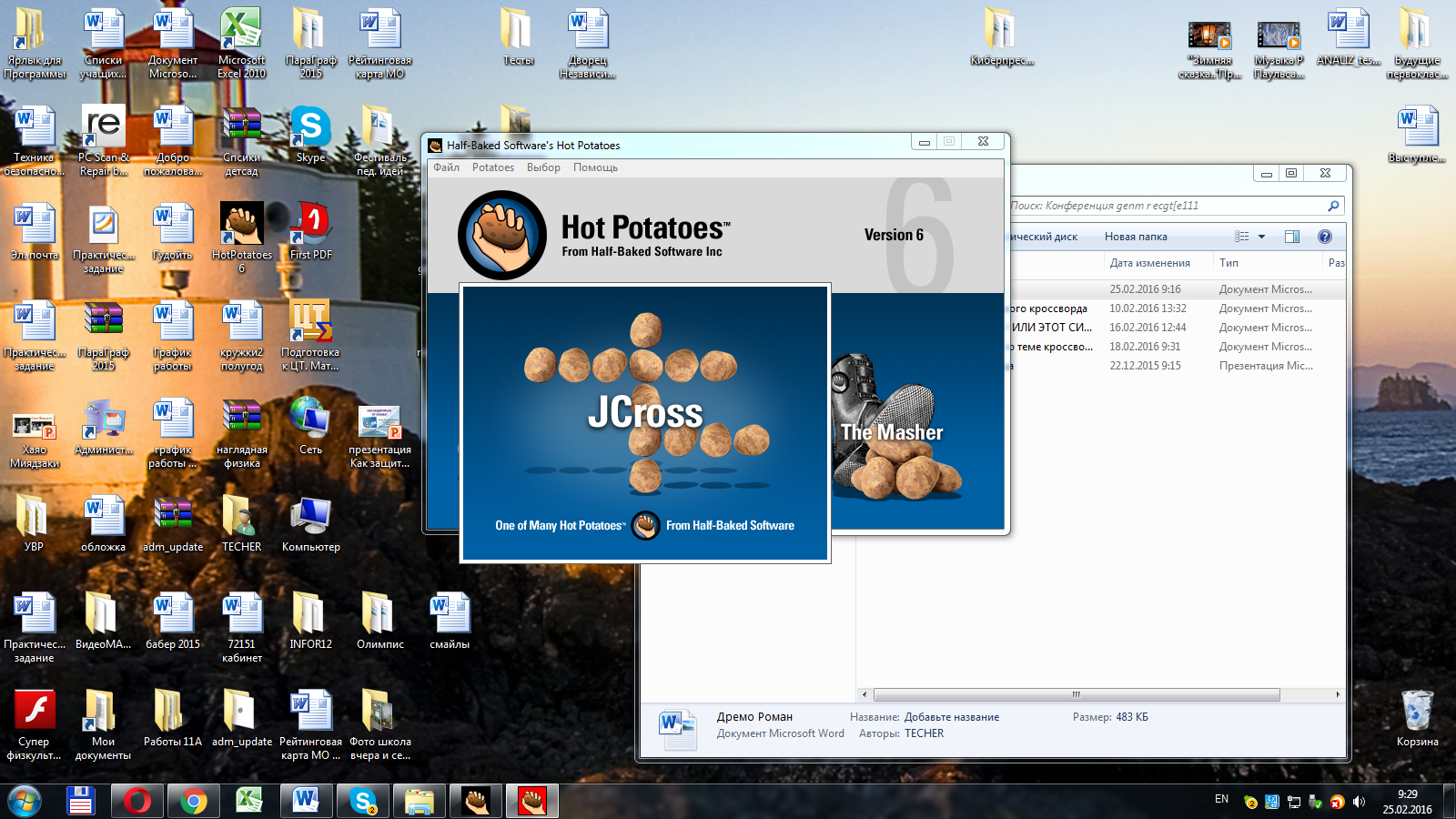Open Музыка Р Паульса video file
This screenshot has width=1456, height=819.
pos(1279,50)
